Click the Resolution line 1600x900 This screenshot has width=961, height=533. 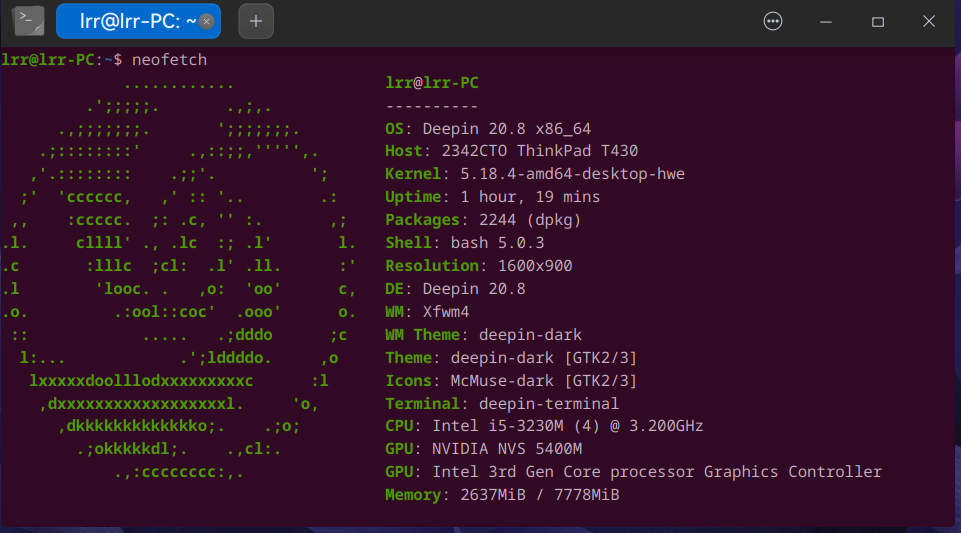click(479, 266)
